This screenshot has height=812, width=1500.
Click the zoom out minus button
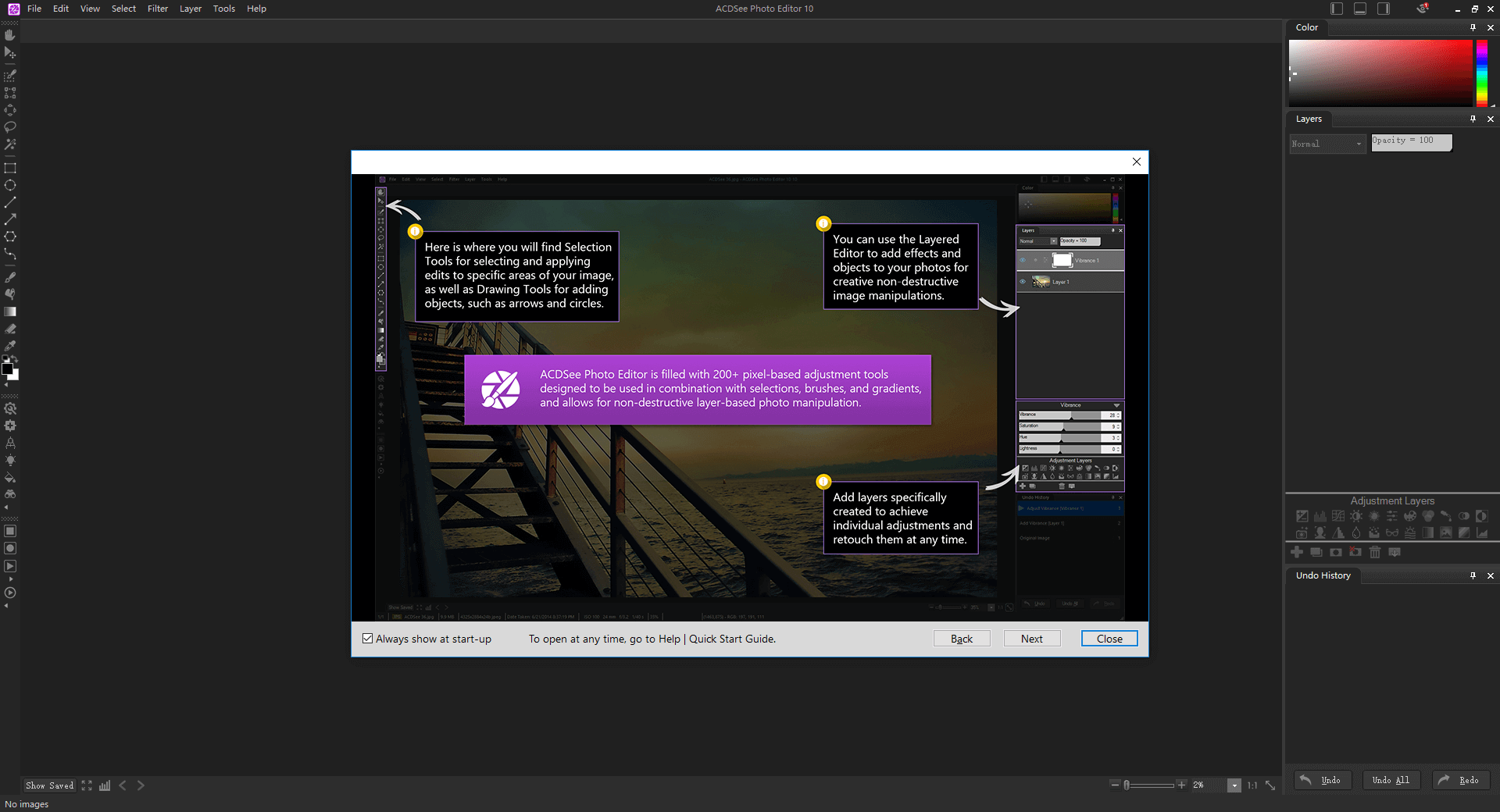point(1115,785)
